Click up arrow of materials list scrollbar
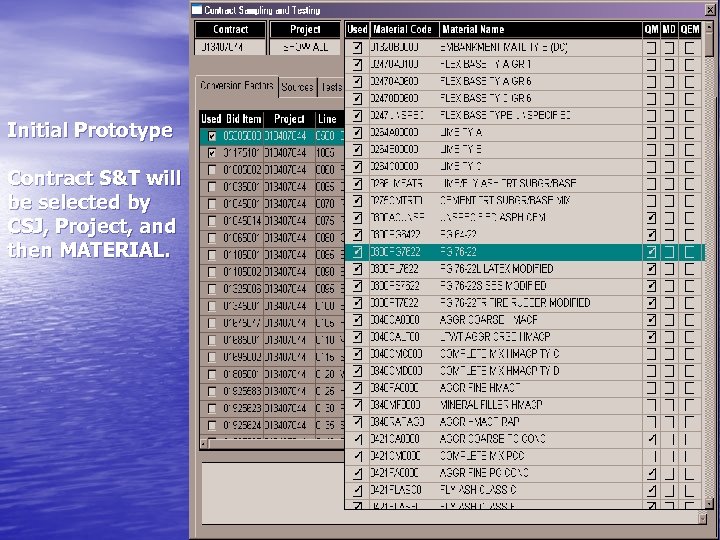This screenshot has height=540, width=720. point(709,28)
